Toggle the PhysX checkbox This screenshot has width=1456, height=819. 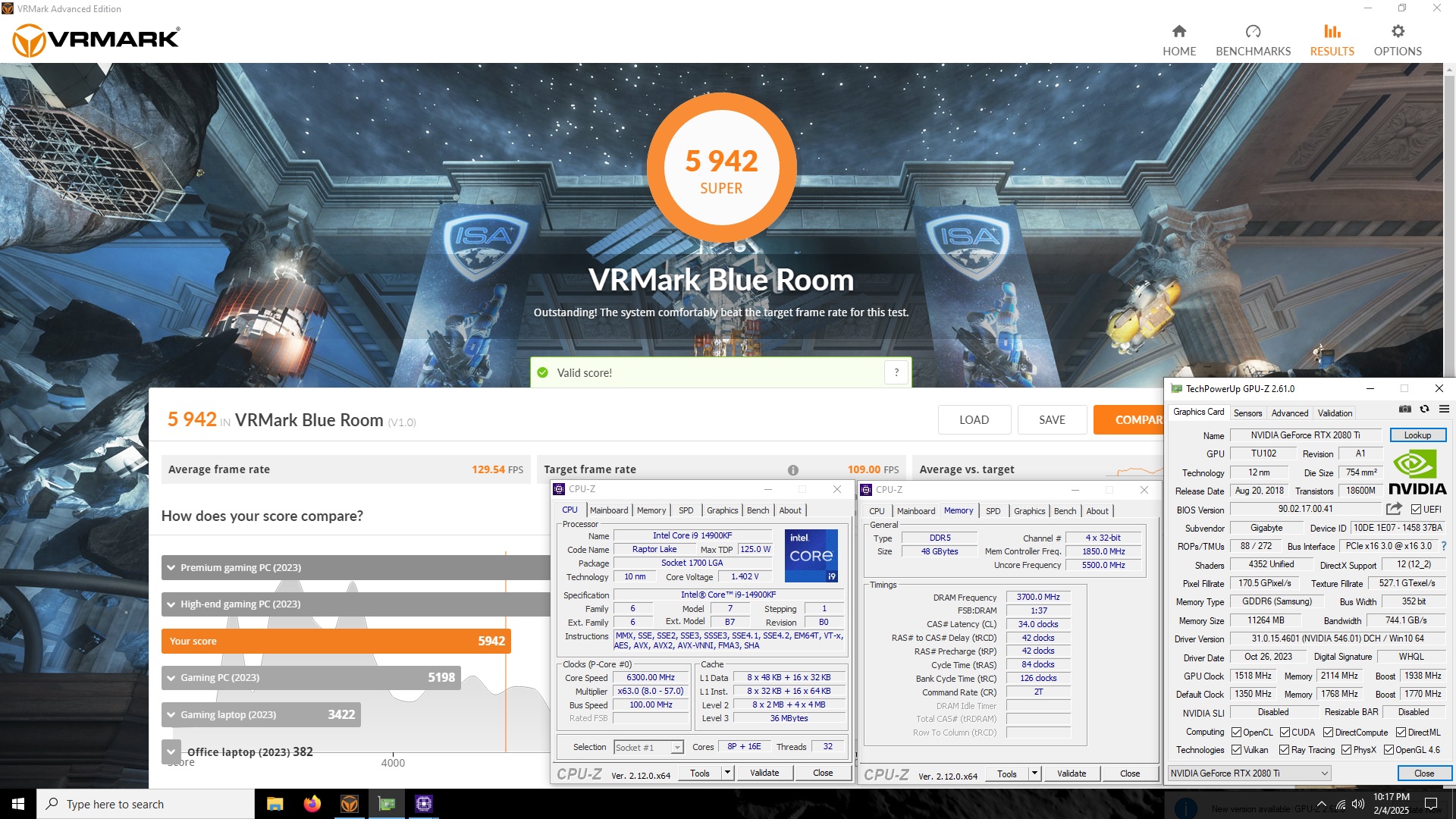pos(1346,750)
